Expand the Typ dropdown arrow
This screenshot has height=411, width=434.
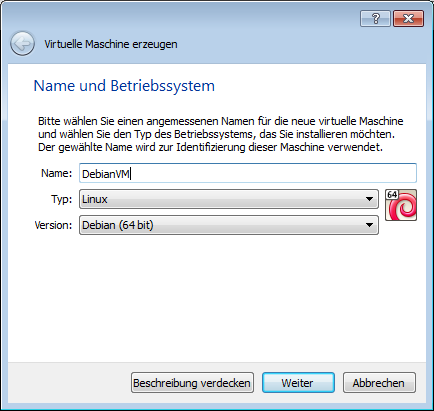[369, 199]
